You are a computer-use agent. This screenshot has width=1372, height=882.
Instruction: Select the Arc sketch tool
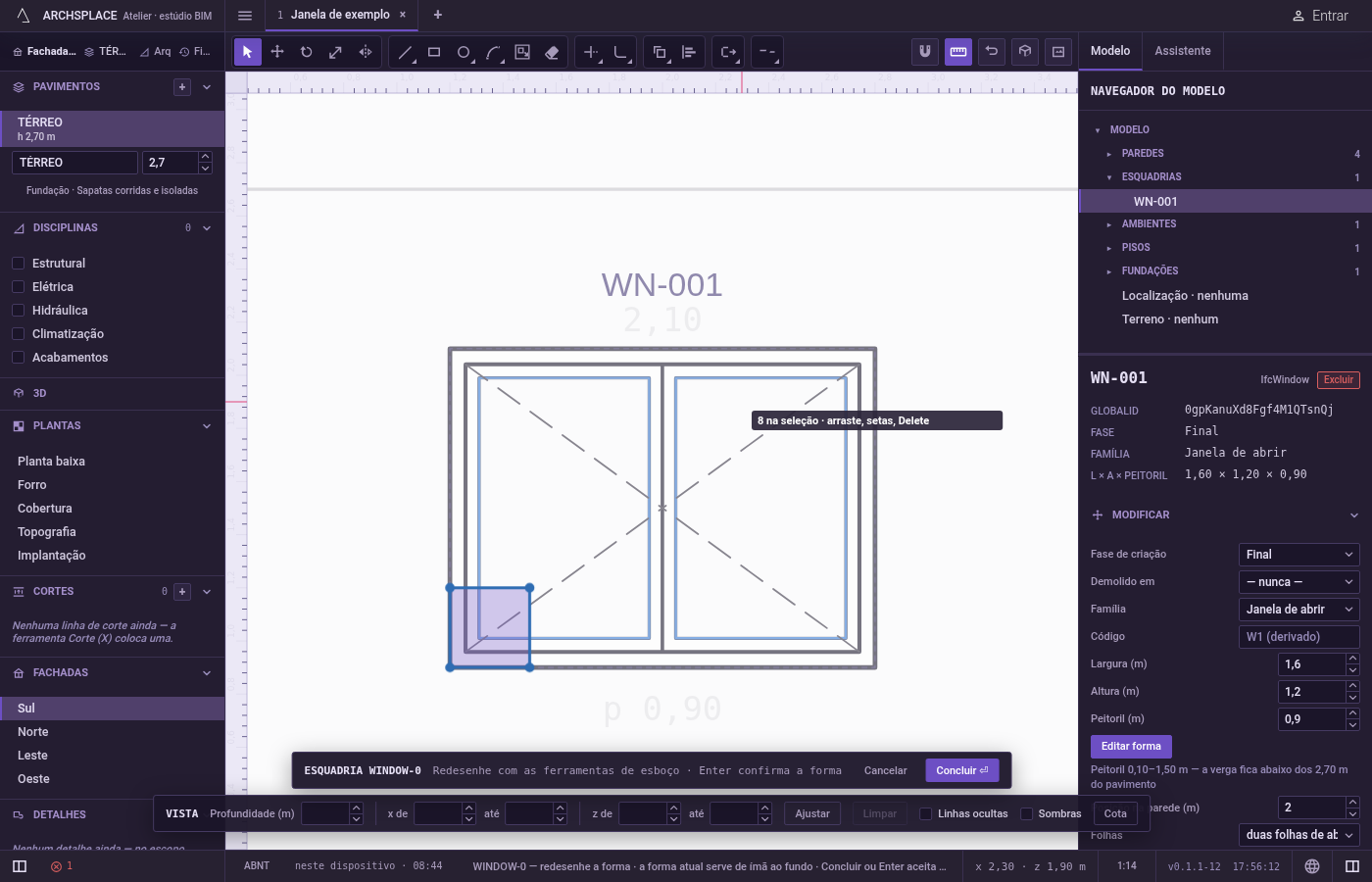493,52
